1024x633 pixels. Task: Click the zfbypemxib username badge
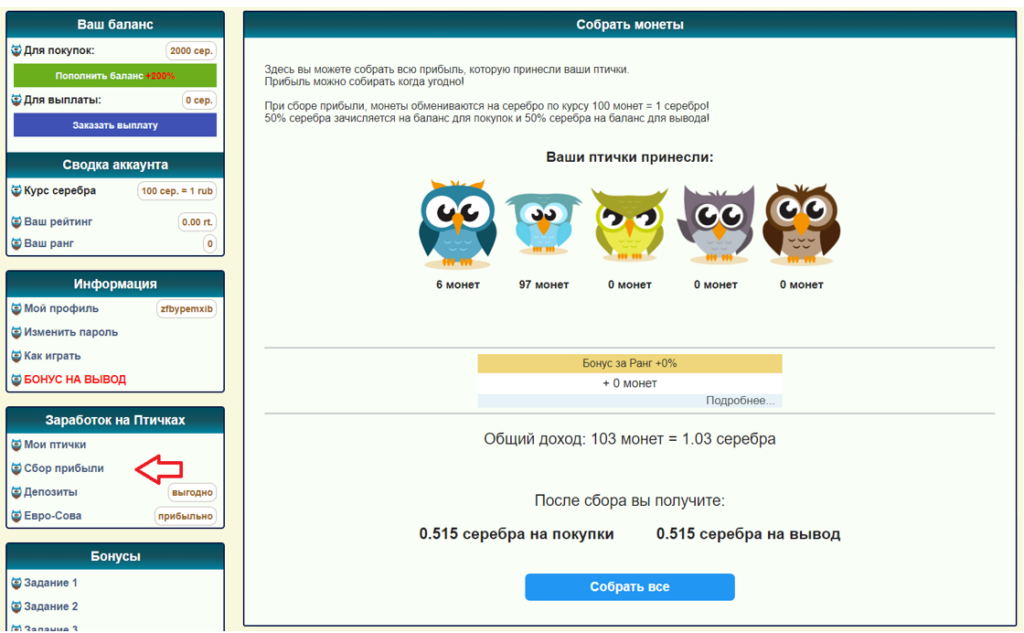point(187,309)
